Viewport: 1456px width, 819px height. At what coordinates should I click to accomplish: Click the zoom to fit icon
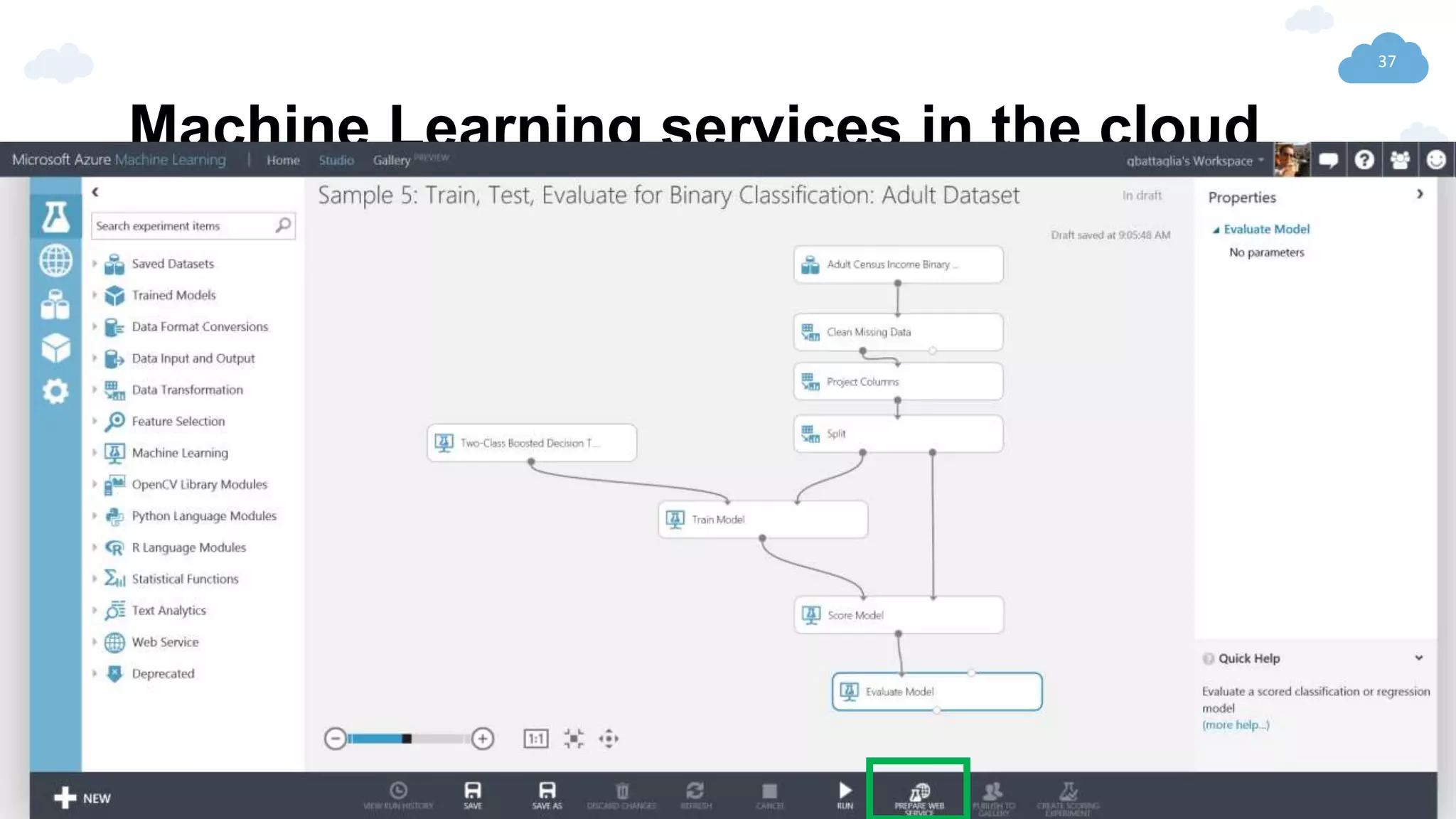574,739
